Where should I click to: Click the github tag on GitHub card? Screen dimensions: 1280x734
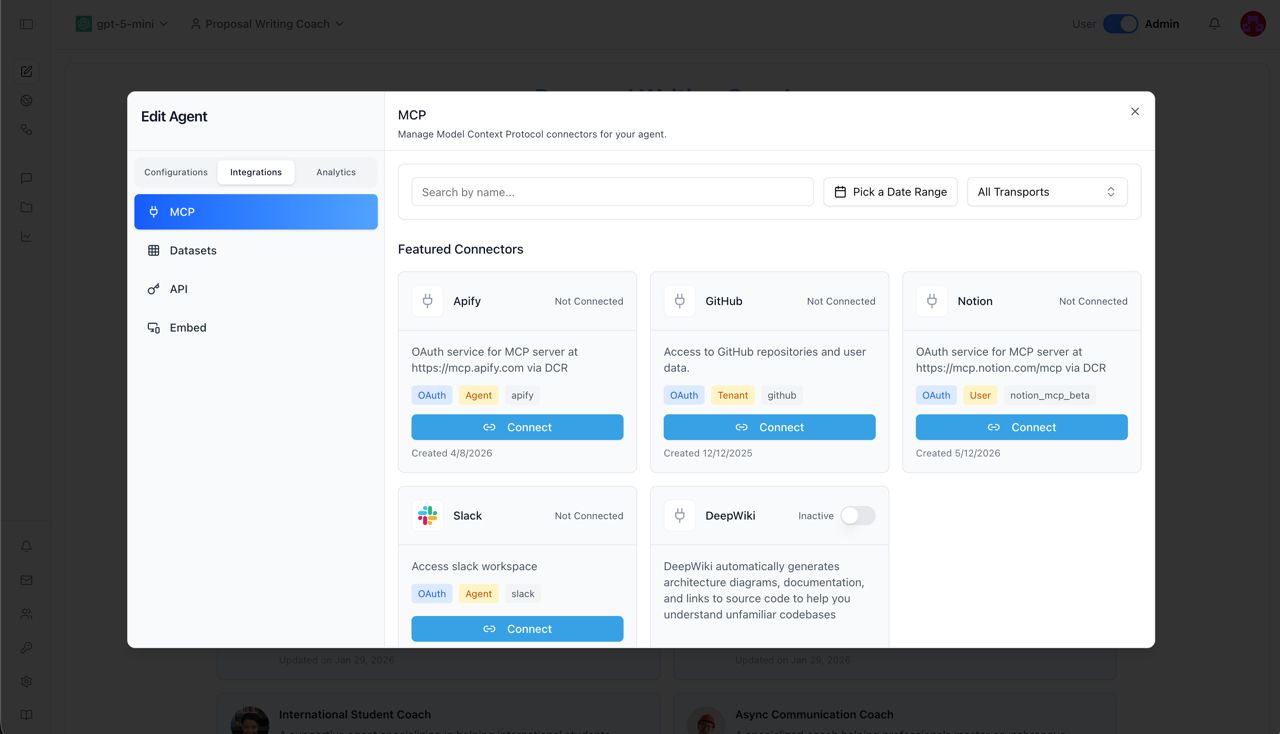coord(782,395)
